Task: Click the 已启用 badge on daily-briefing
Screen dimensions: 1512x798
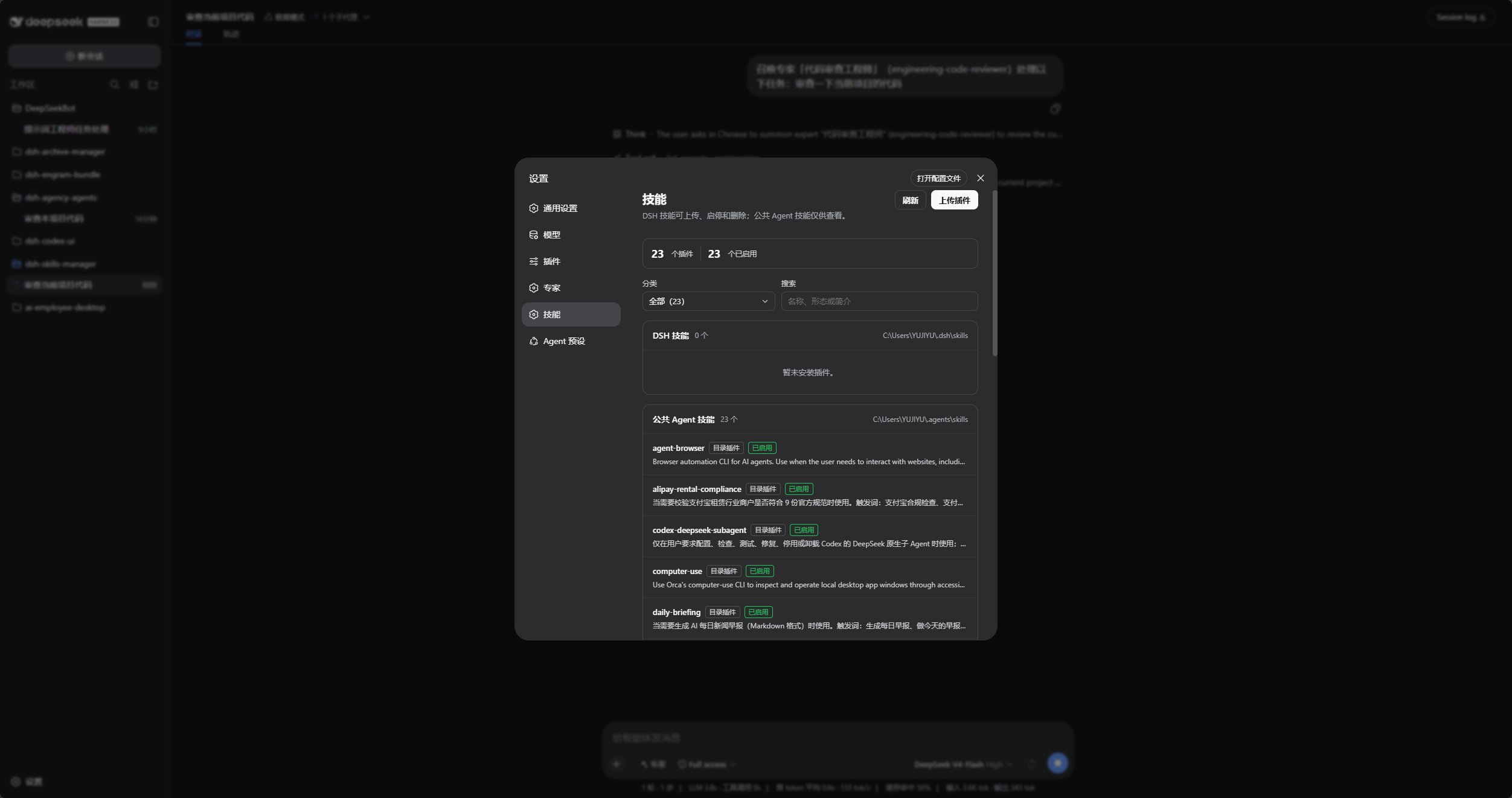Action: click(758, 612)
